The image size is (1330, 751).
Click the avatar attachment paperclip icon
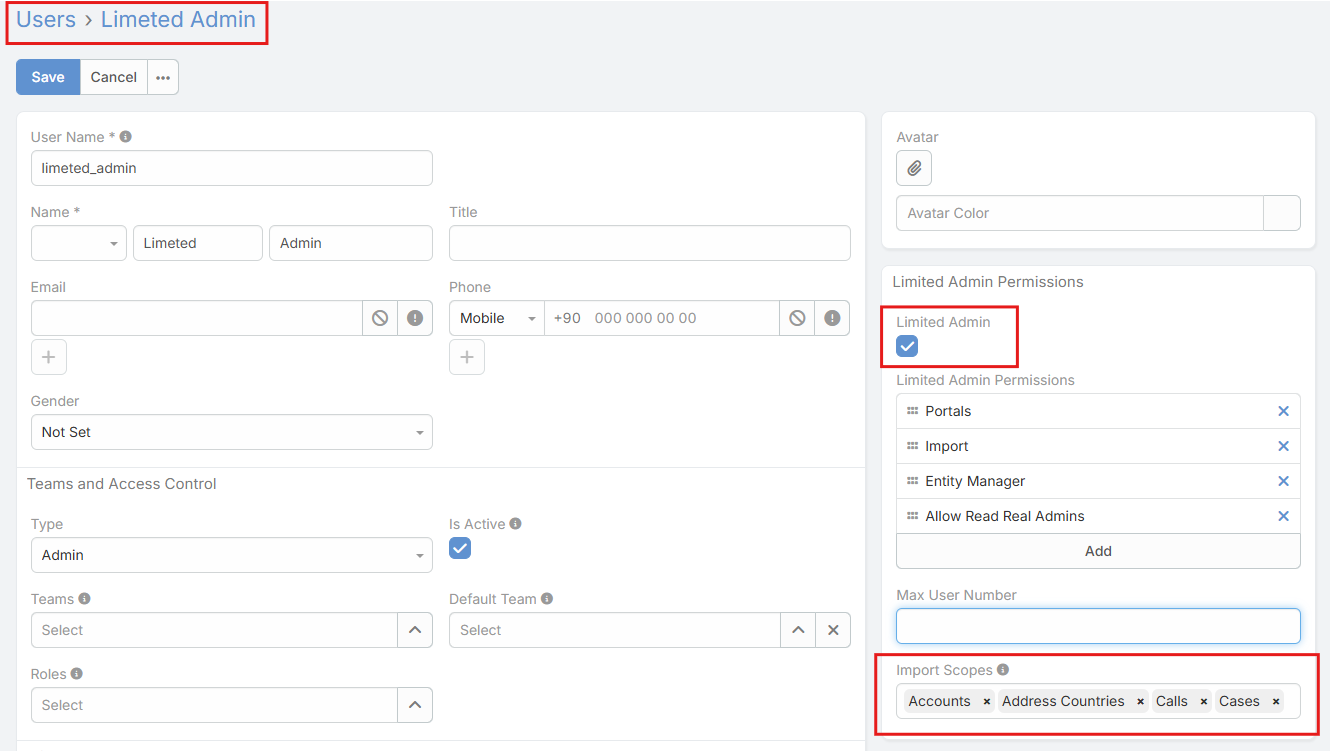click(913, 168)
